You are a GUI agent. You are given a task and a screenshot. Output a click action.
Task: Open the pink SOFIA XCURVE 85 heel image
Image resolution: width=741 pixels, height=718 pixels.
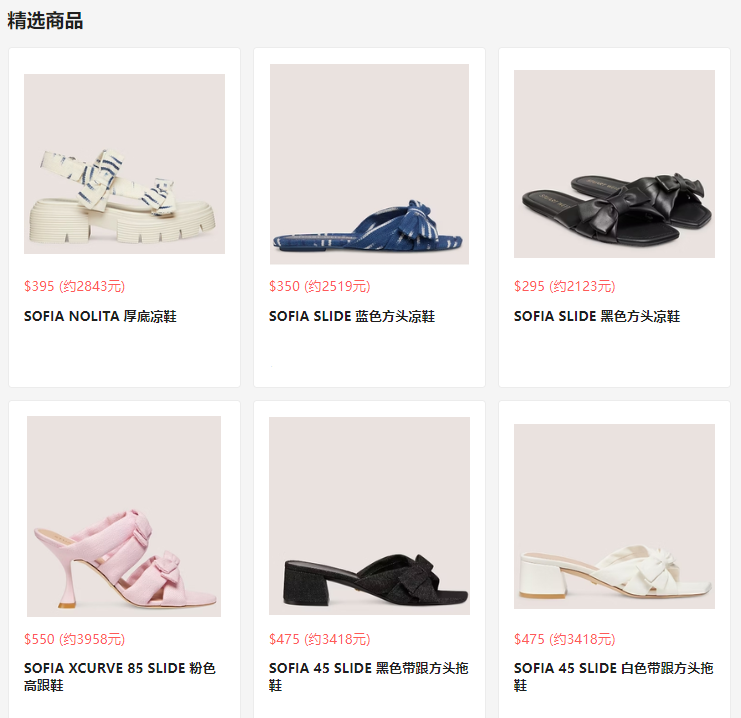(x=124, y=516)
